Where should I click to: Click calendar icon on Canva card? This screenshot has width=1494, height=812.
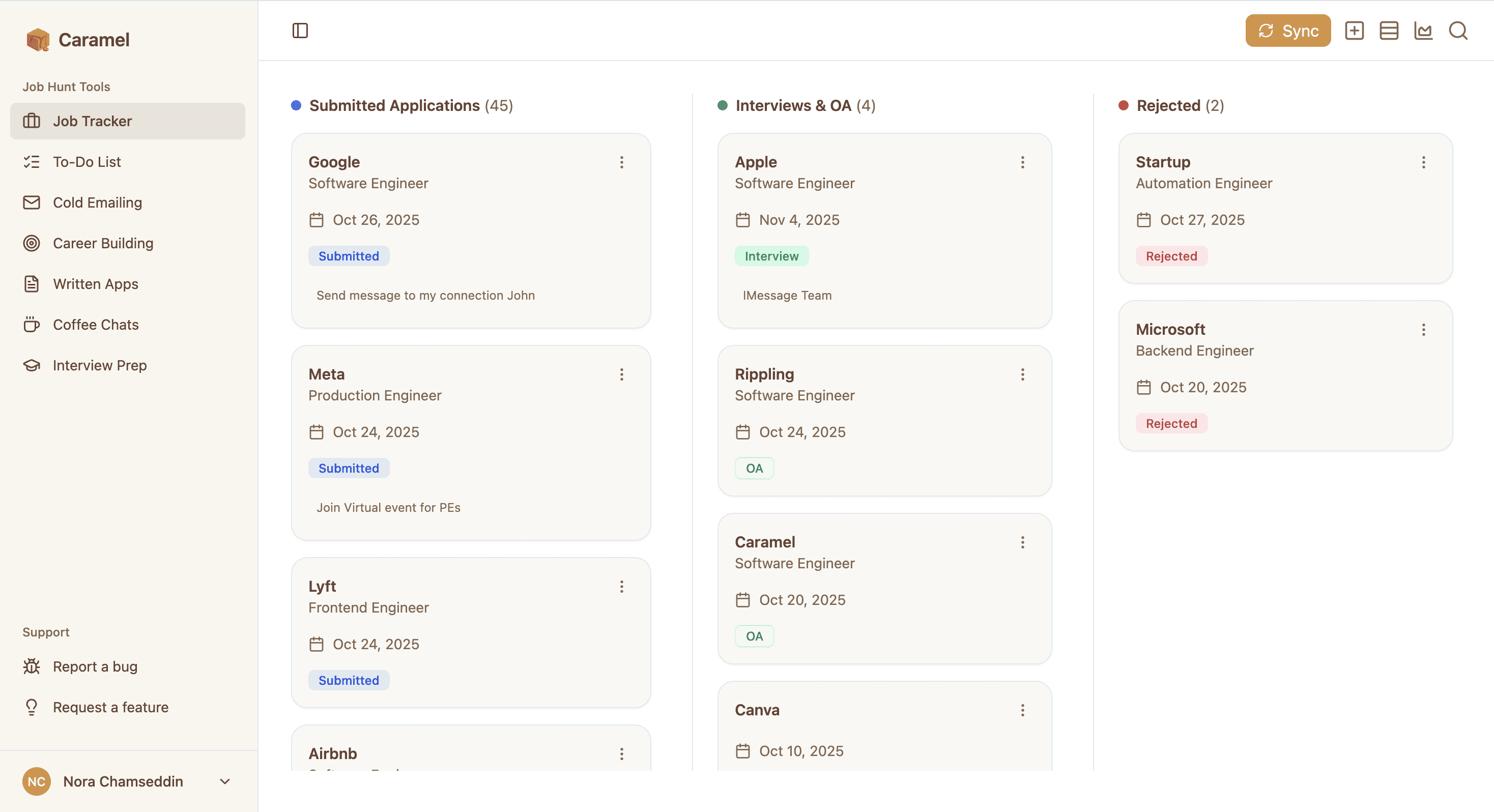pyautogui.click(x=742, y=751)
